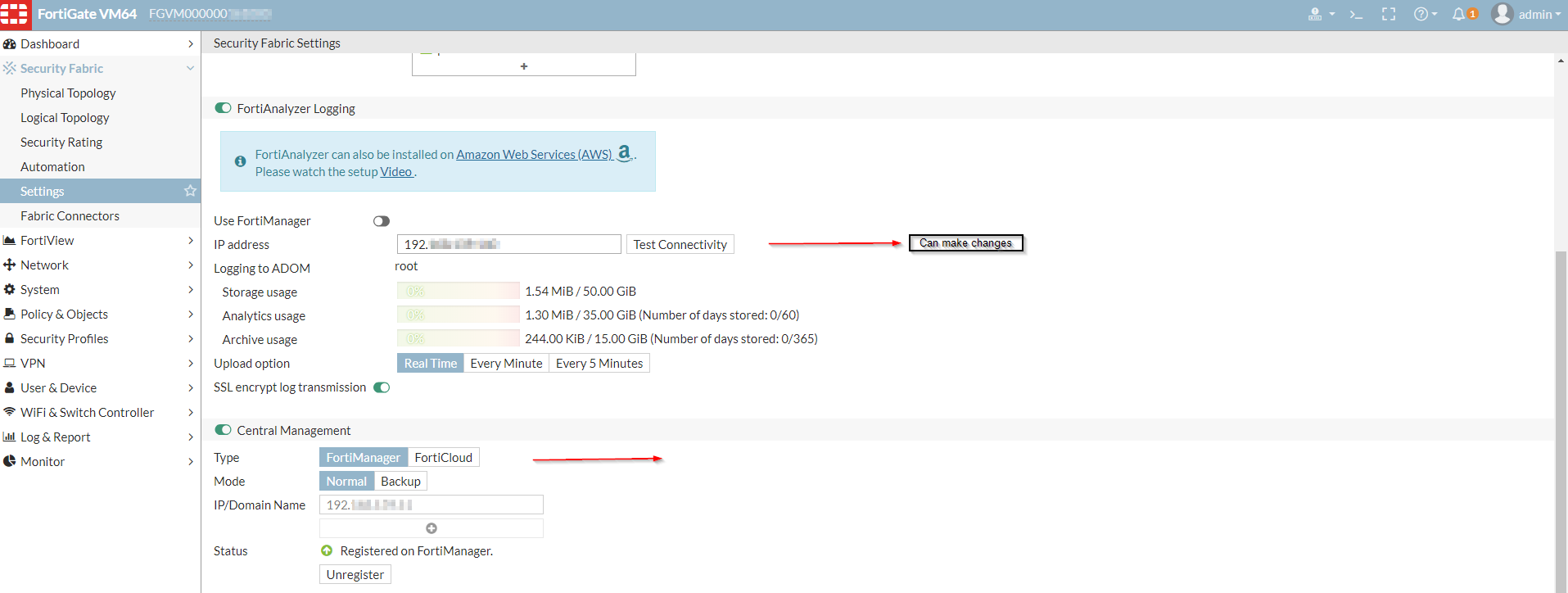Screen dimensions: 1568x593
Task: Click the Storage usage progress bar
Action: (459, 291)
